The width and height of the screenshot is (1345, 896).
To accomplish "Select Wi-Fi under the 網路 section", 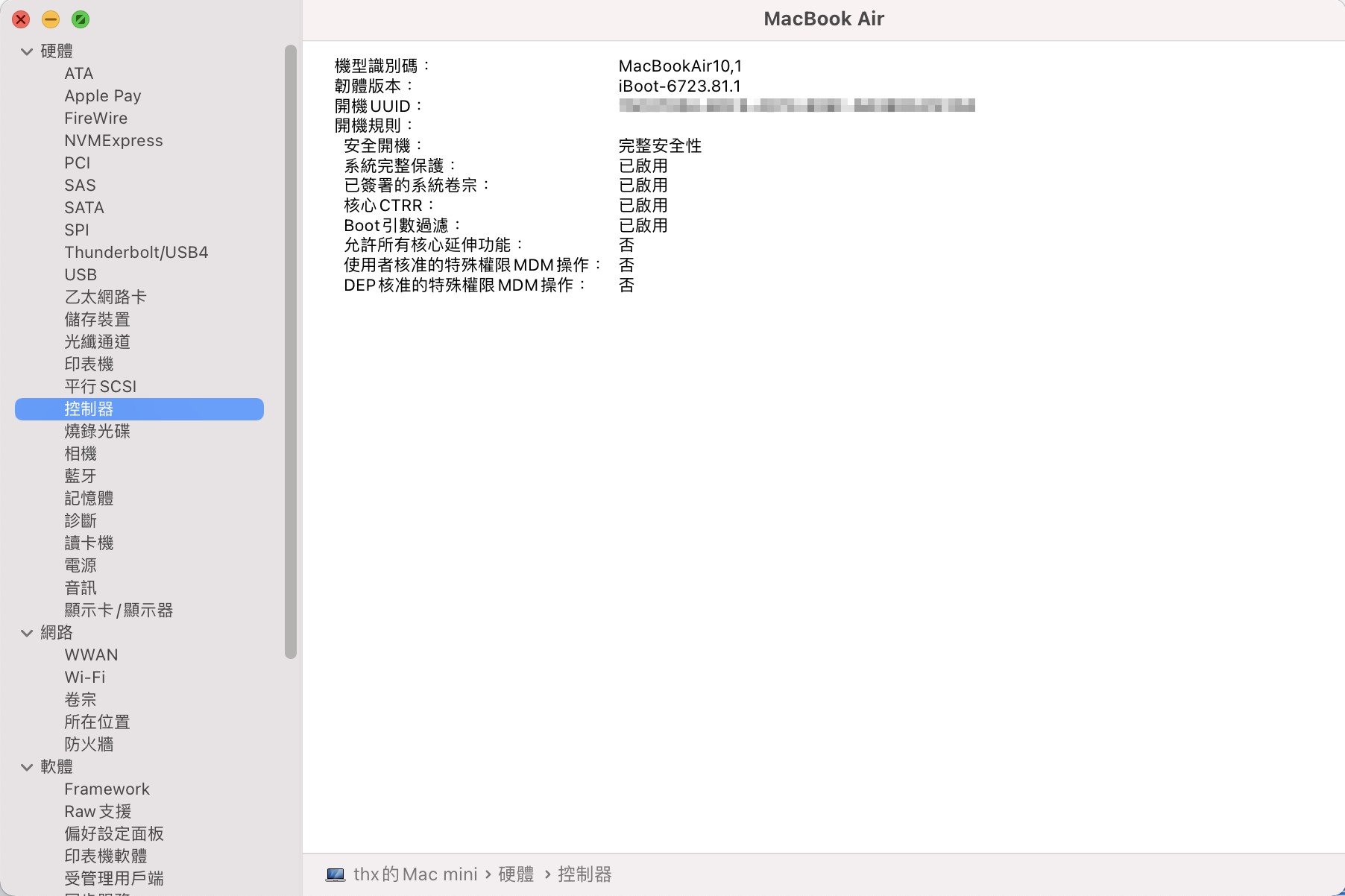I will 84,678.
